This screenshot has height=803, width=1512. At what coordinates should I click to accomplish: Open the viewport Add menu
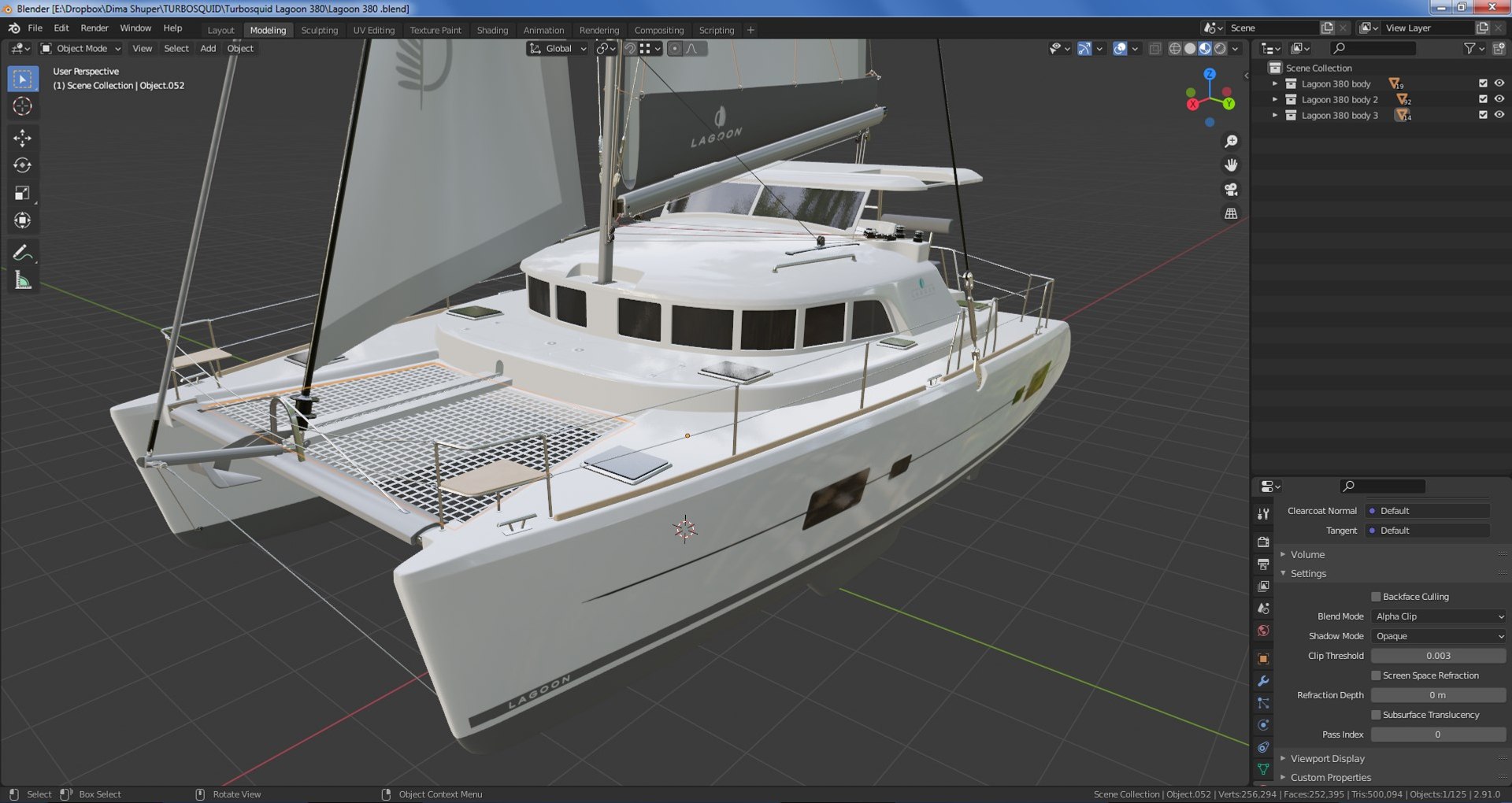[x=208, y=49]
